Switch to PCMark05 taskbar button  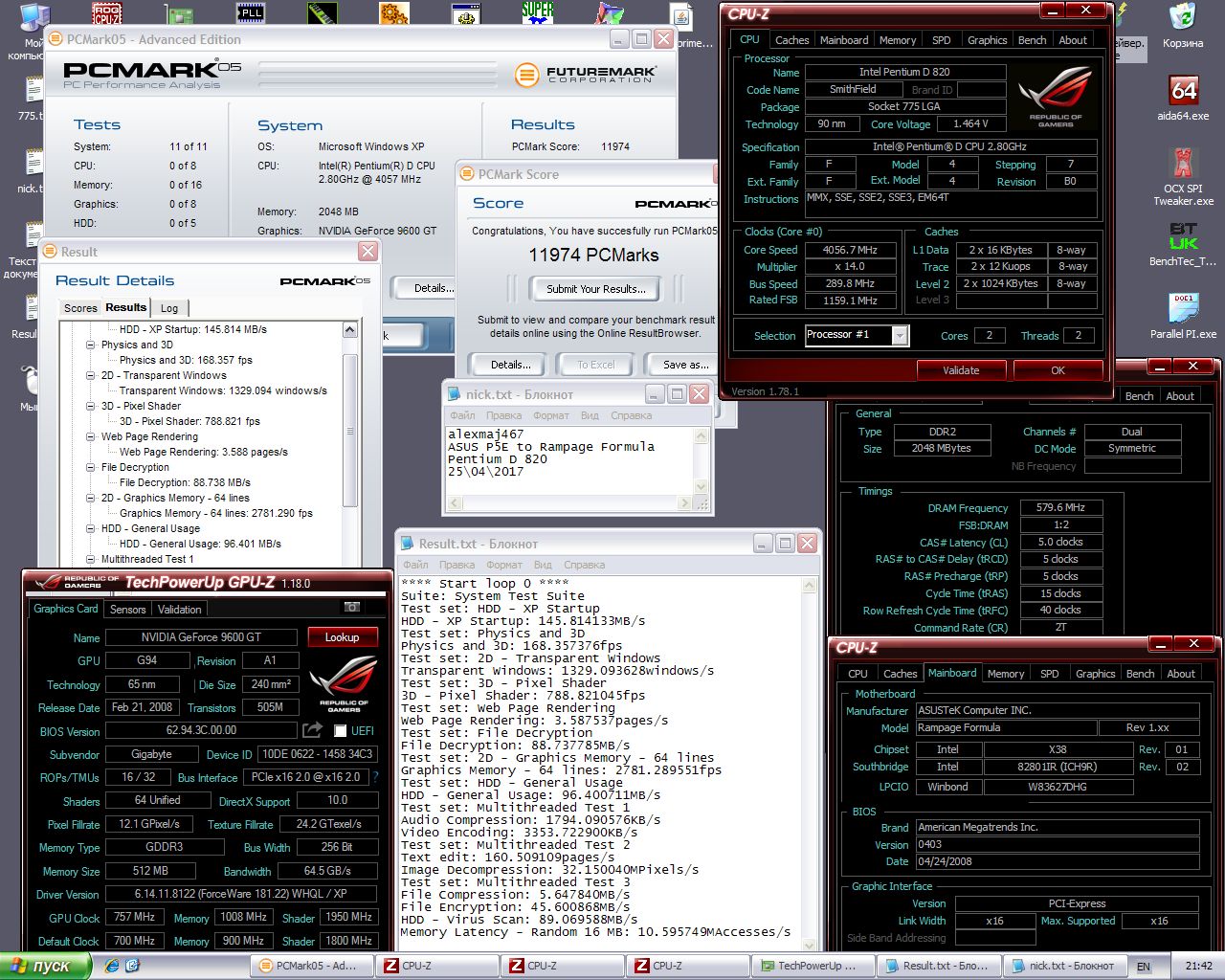coord(314,966)
